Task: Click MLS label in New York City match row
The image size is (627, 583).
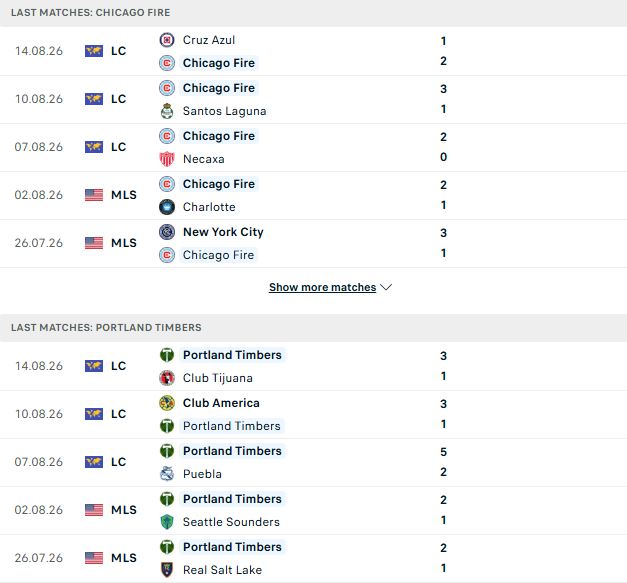Action: pos(124,243)
